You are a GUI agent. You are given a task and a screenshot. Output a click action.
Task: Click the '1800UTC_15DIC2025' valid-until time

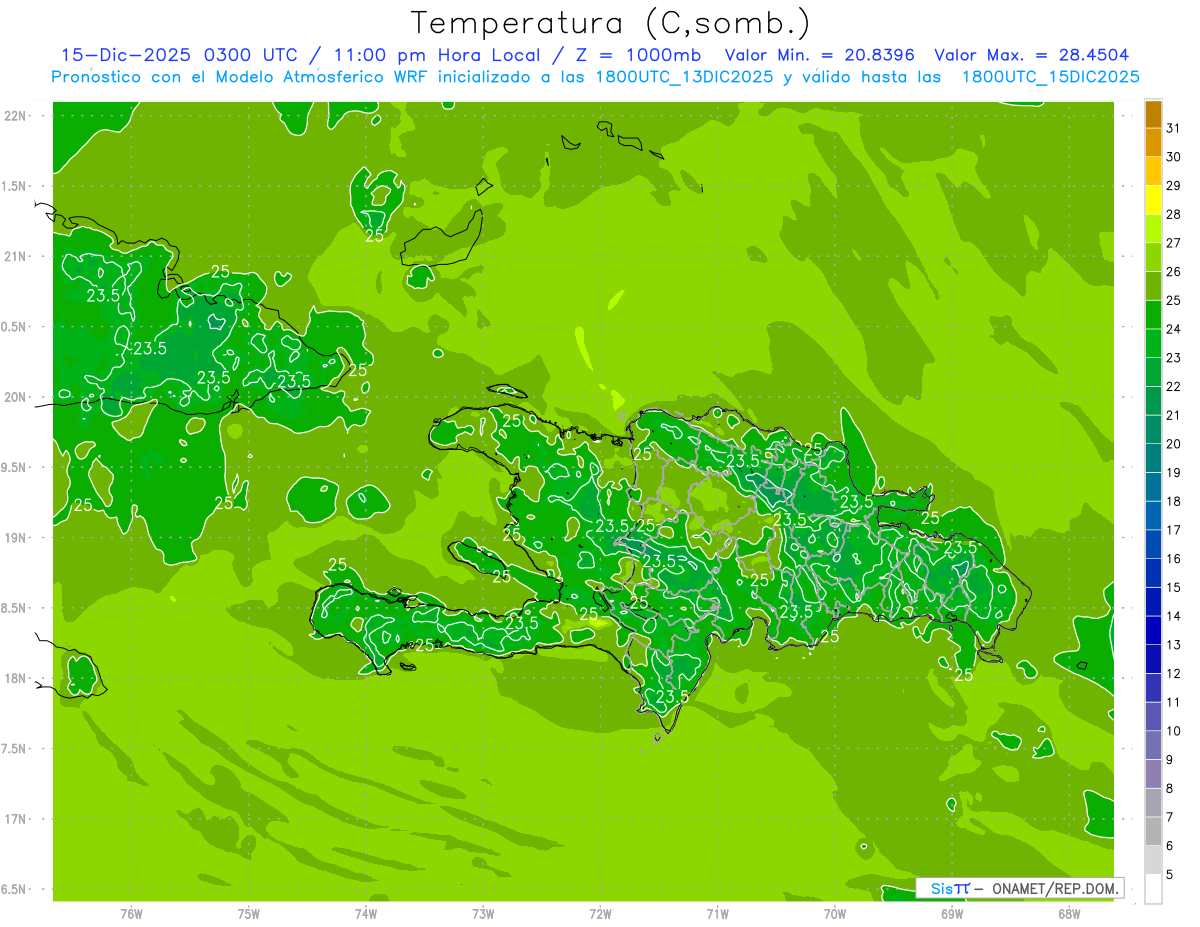tap(1050, 77)
